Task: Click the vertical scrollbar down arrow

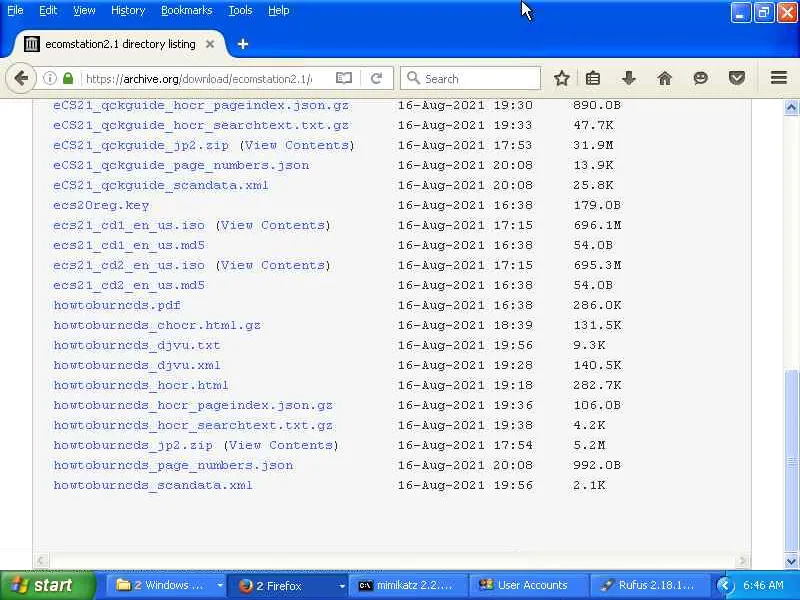Action: (x=791, y=562)
